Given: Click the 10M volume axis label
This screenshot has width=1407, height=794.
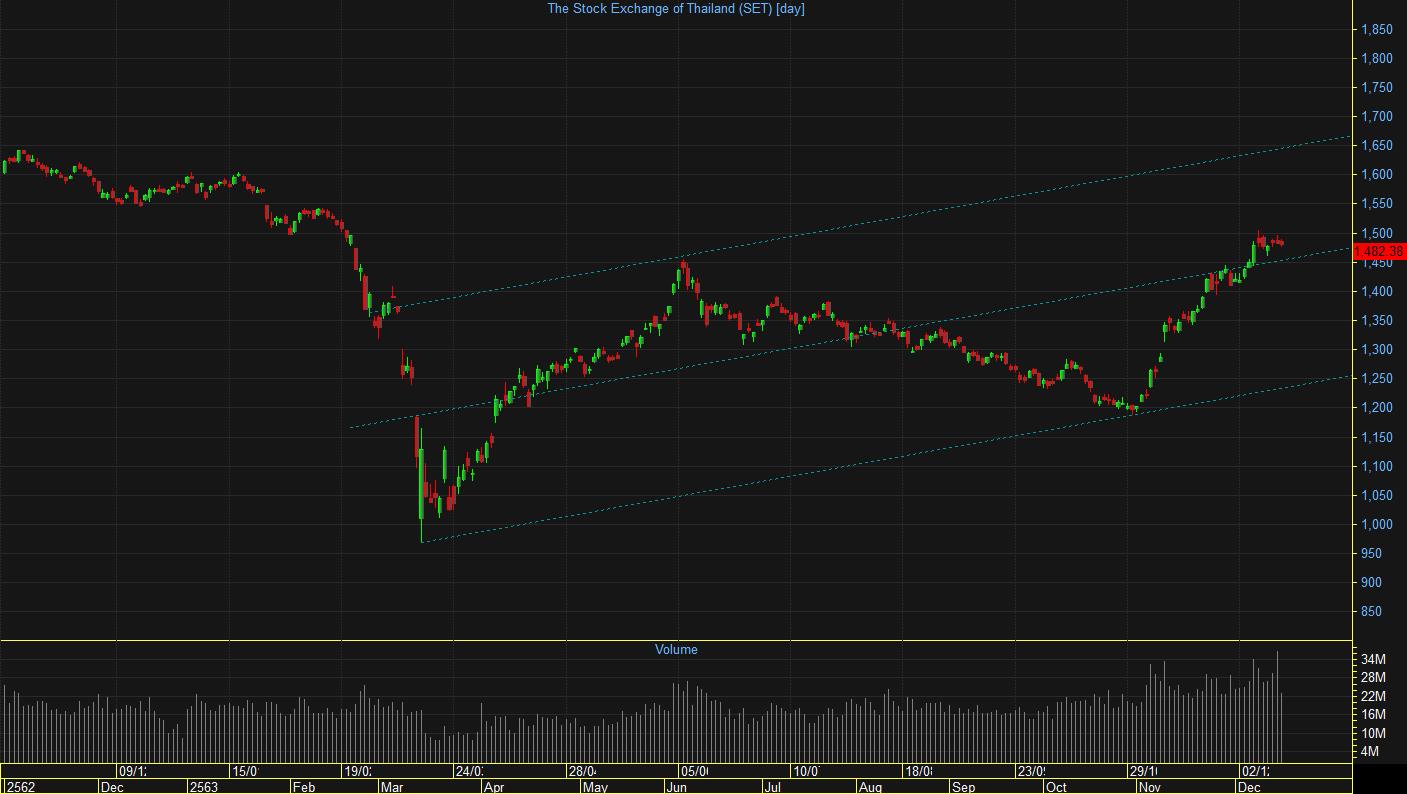Looking at the screenshot, I should pyautogui.click(x=1373, y=733).
